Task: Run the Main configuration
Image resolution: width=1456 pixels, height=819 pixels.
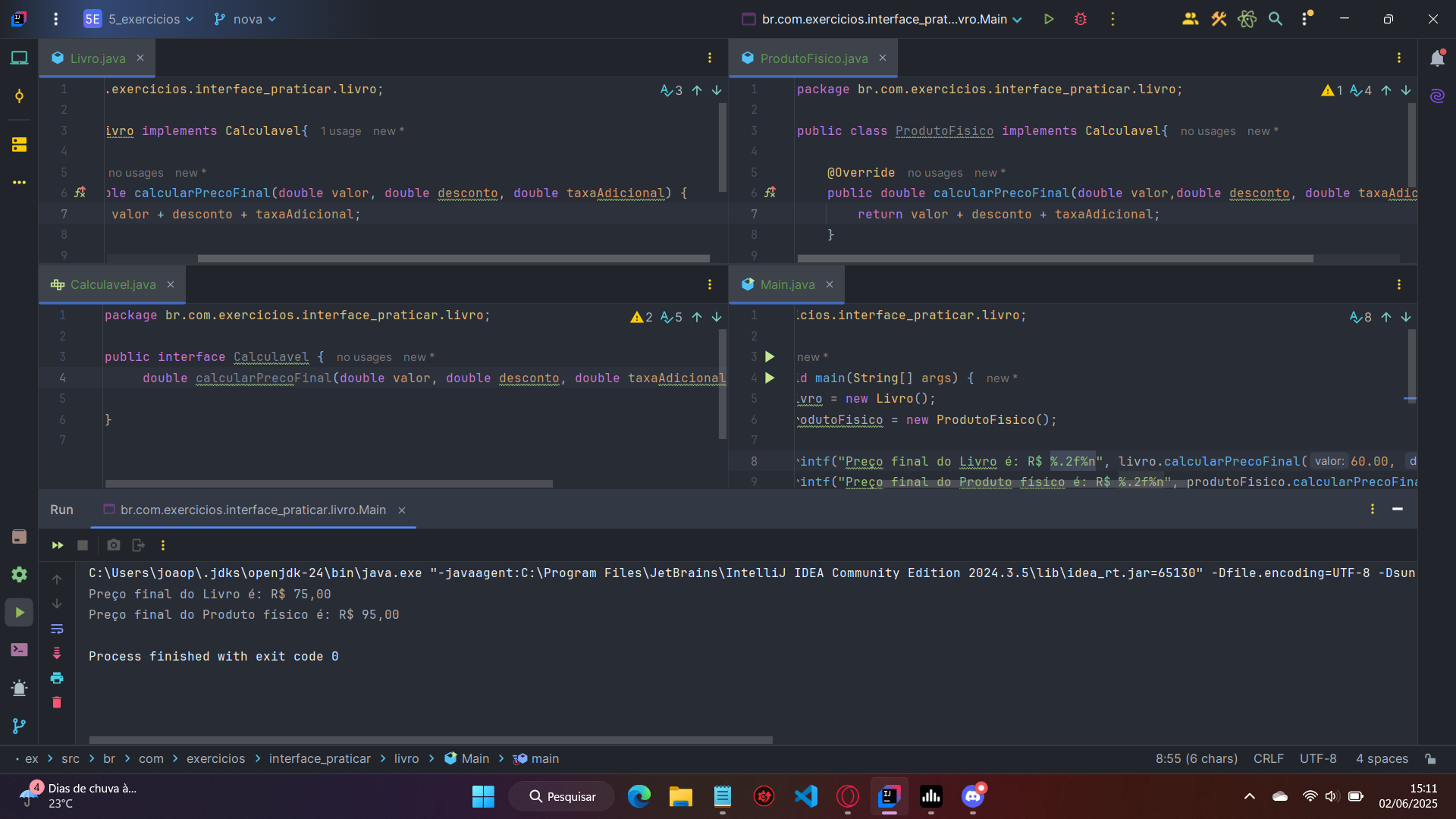Action: 1049,19
